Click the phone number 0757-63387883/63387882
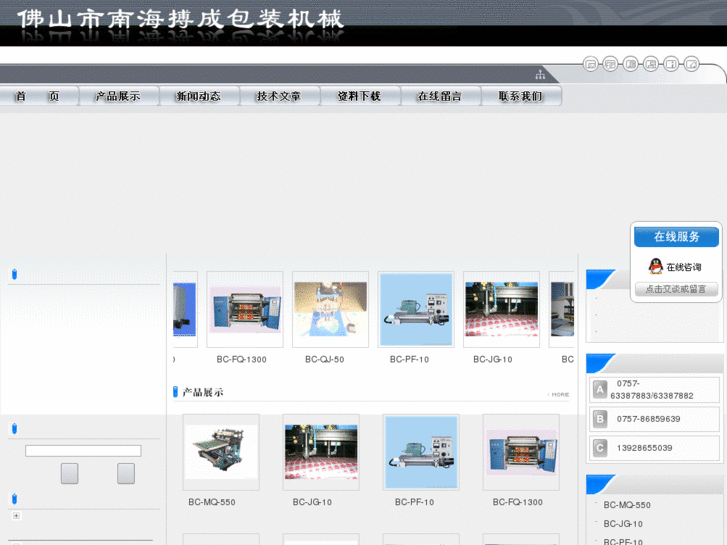 pyautogui.click(x=652, y=390)
